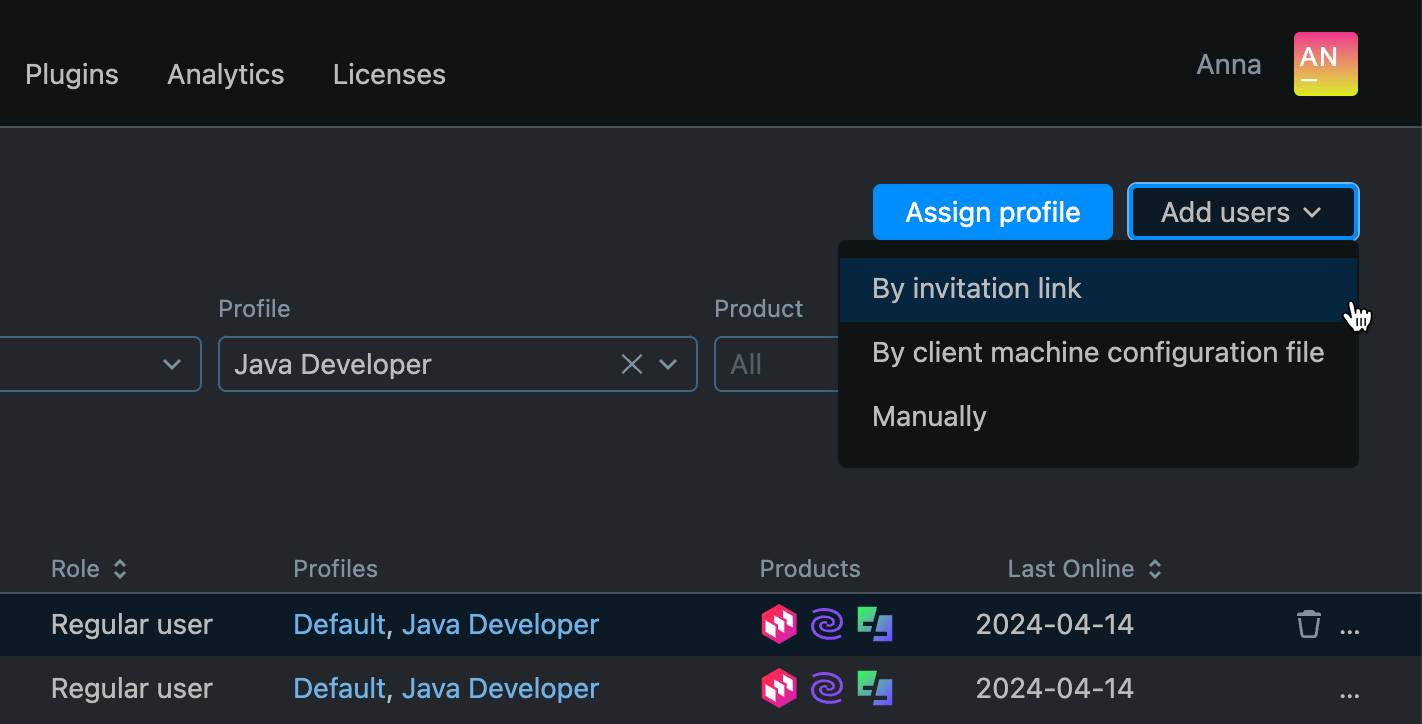Screen dimensions: 1422x724
Task: Open the Java Developer profile link
Action: (x=500, y=623)
